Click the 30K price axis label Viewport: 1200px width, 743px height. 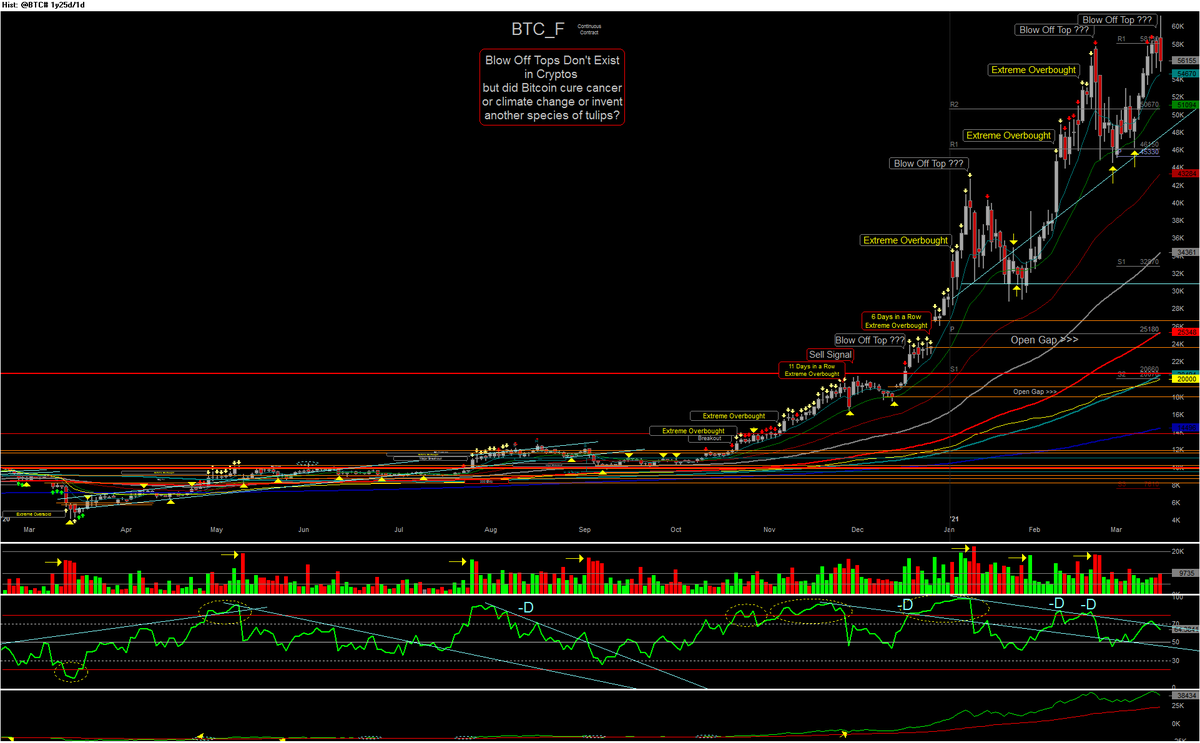click(x=1179, y=290)
